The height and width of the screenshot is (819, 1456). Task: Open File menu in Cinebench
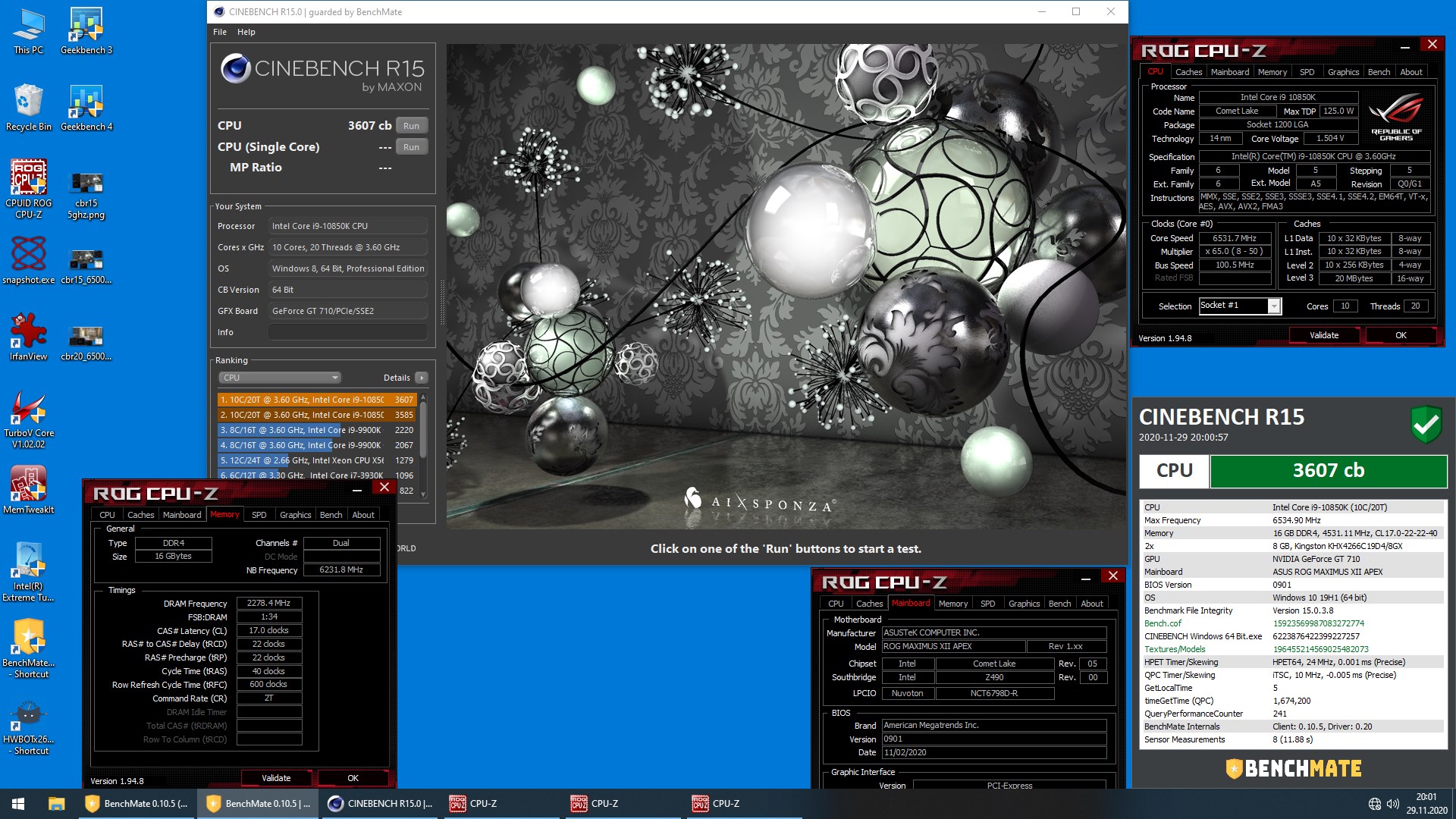[220, 32]
